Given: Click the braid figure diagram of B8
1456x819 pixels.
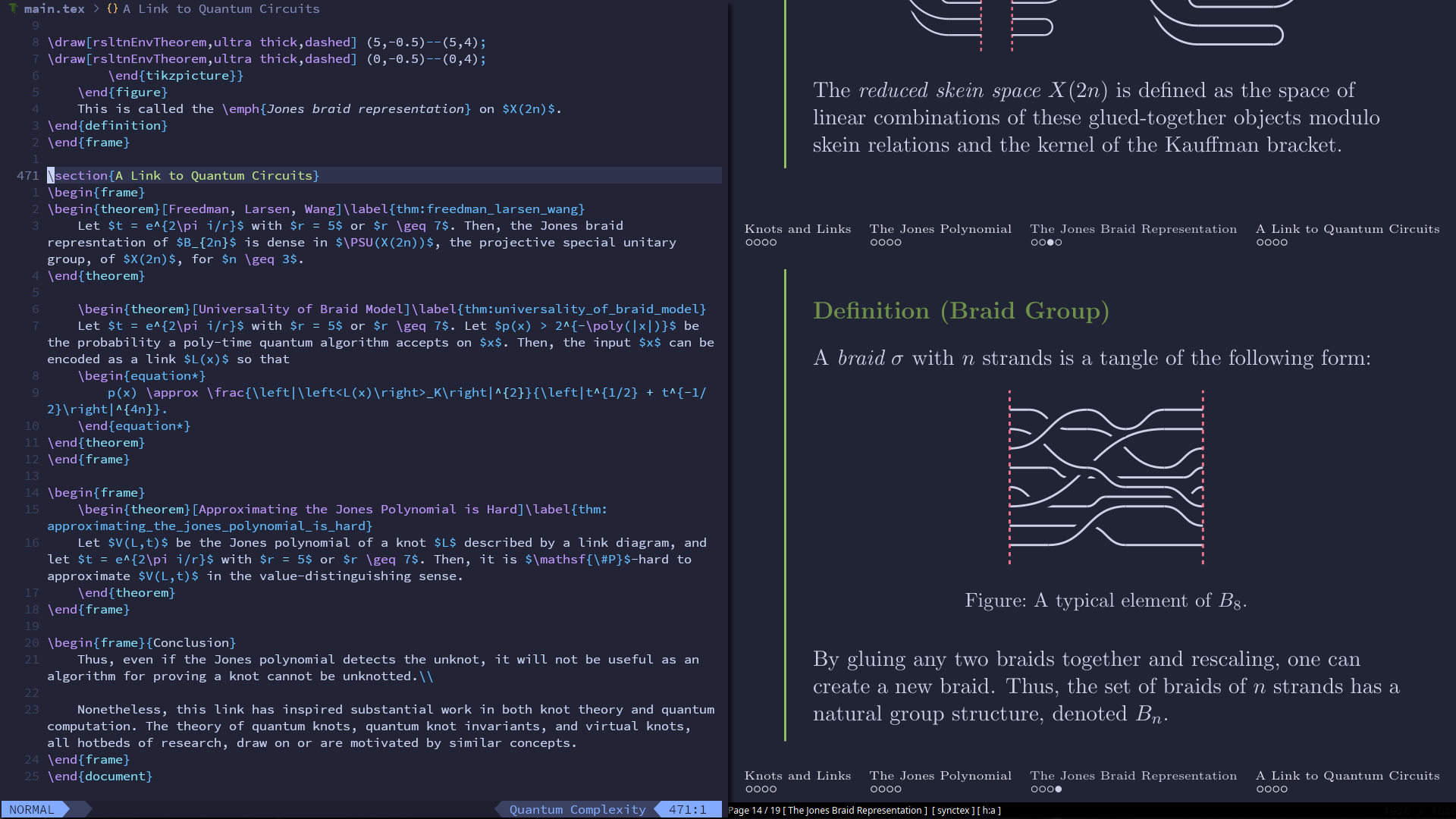Looking at the screenshot, I should pyautogui.click(x=1106, y=478).
